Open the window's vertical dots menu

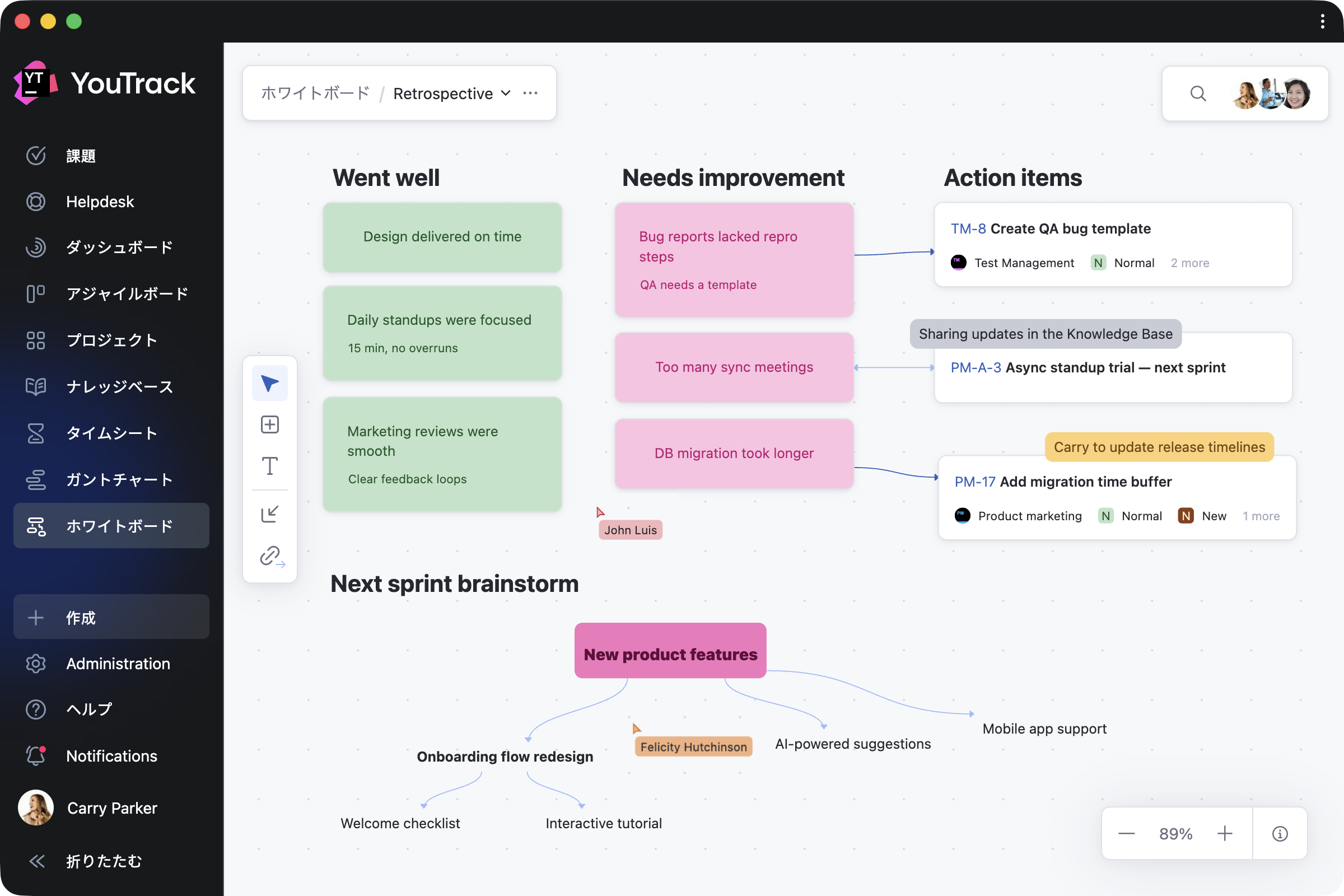pyautogui.click(x=1322, y=22)
